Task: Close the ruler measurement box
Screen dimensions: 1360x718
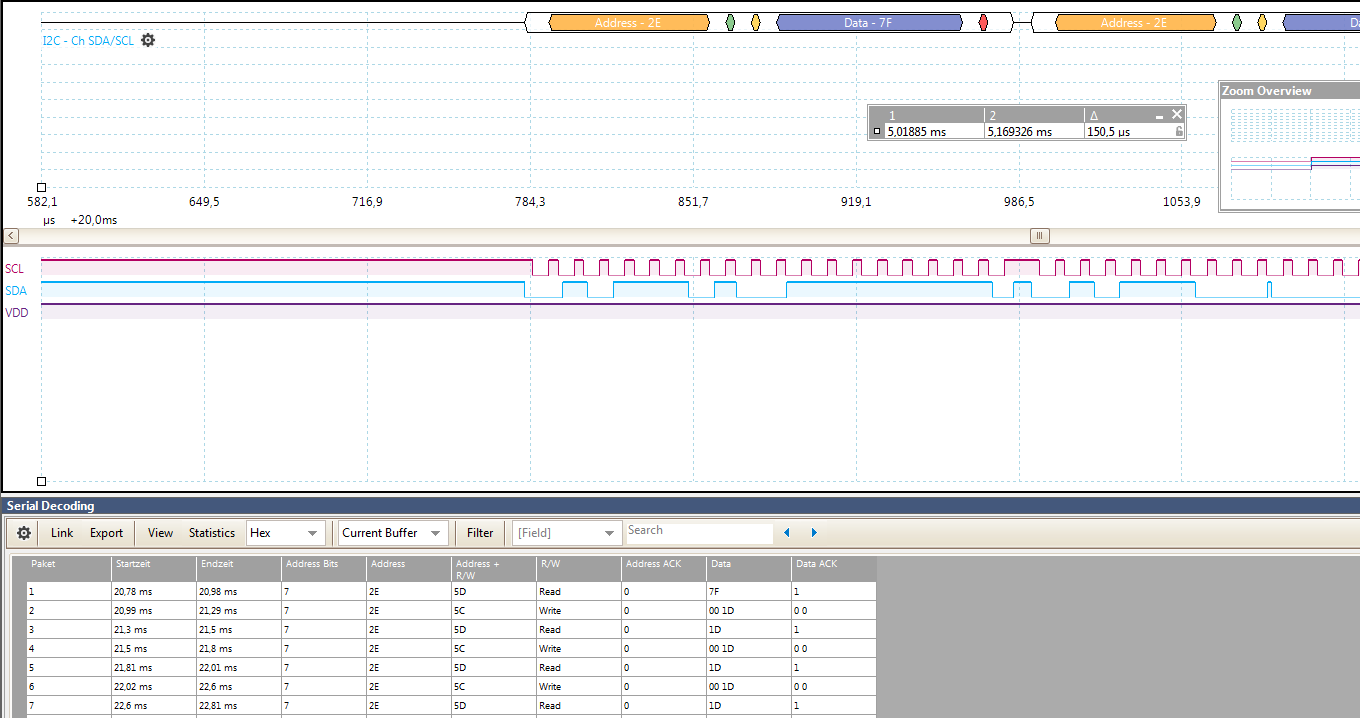Action: point(1177,114)
